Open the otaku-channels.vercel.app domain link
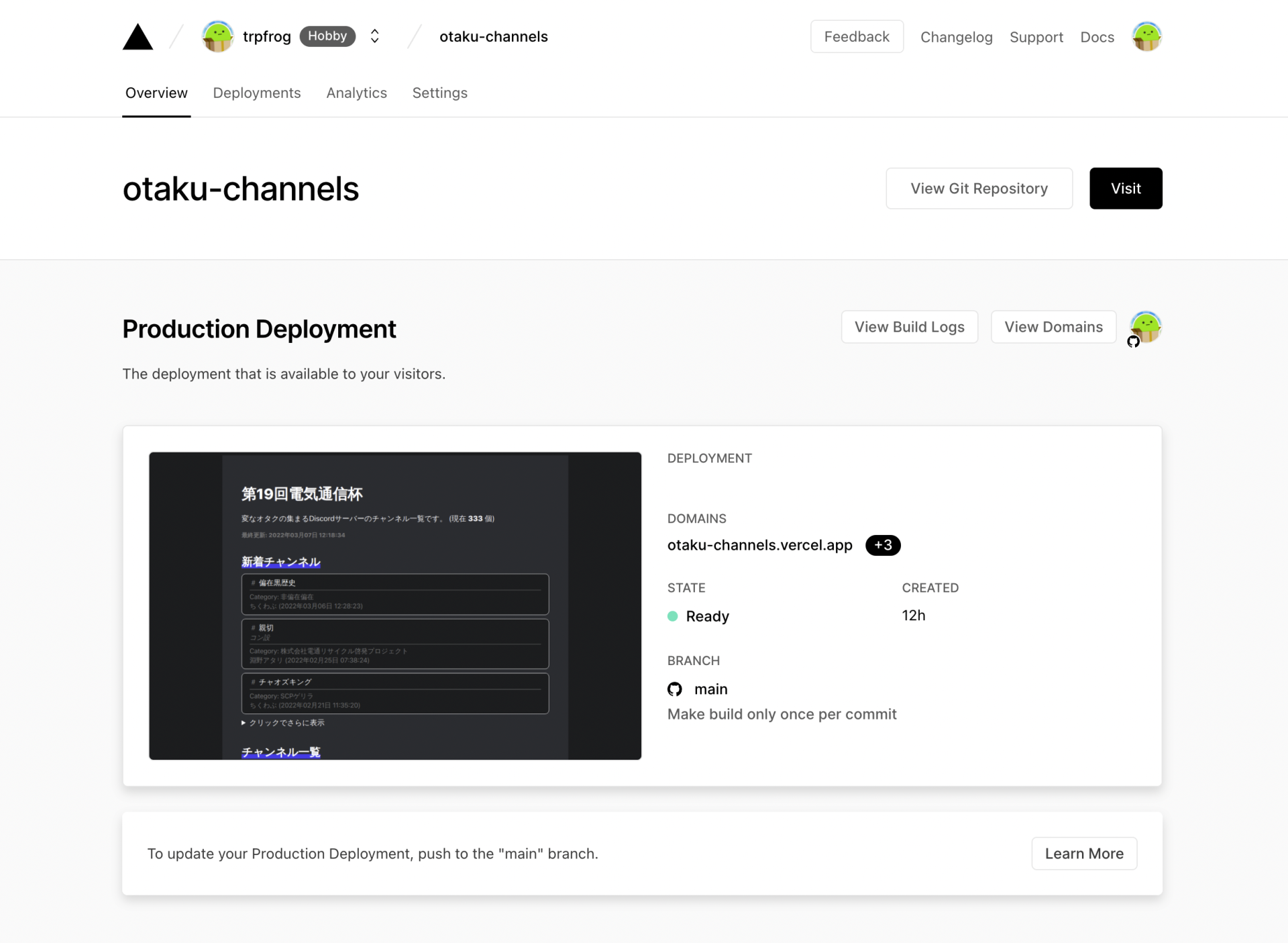The height and width of the screenshot is (943, 1288). pos(759,545)
